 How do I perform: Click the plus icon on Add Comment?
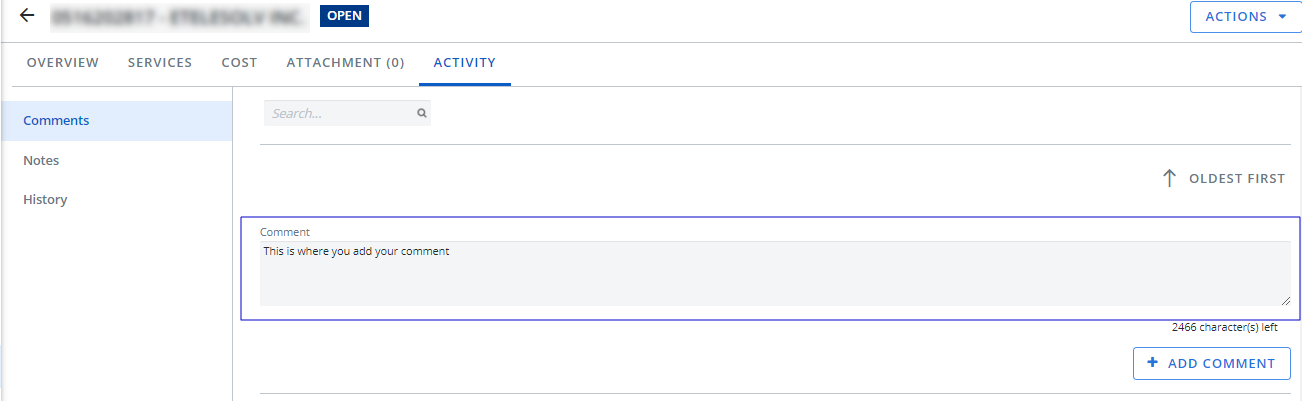[x=1153, y=363]
